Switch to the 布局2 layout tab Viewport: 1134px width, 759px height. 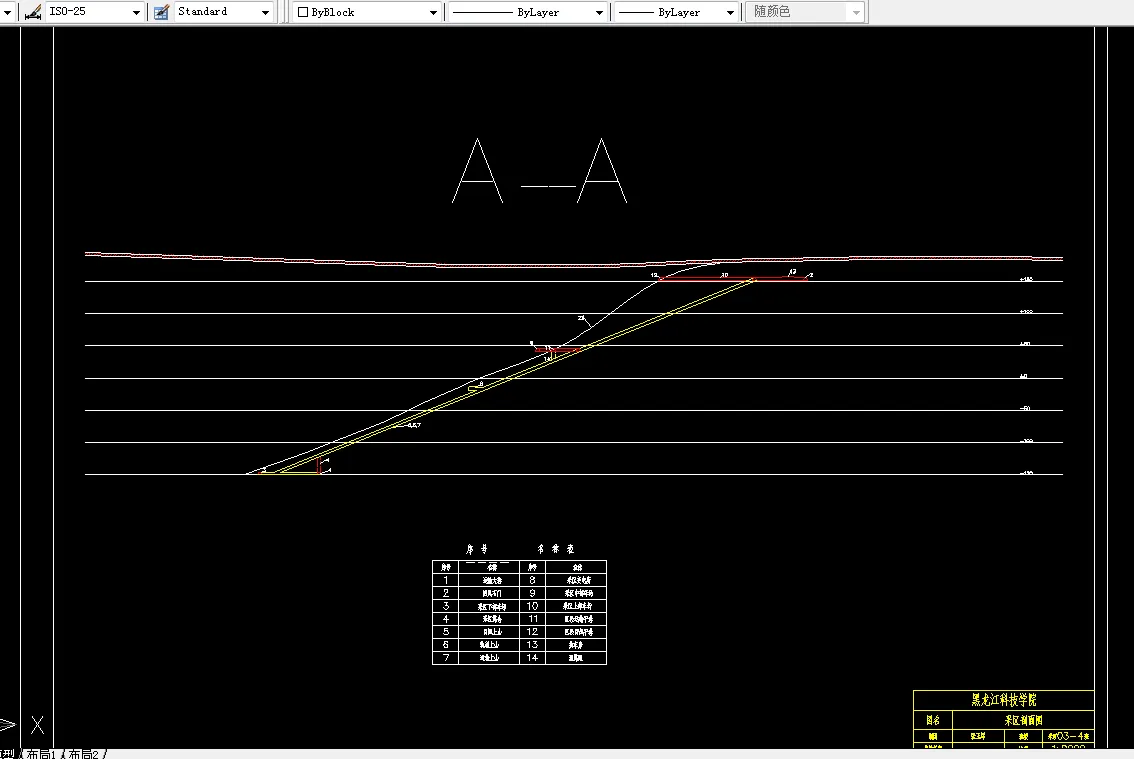[x=84, y=754]
